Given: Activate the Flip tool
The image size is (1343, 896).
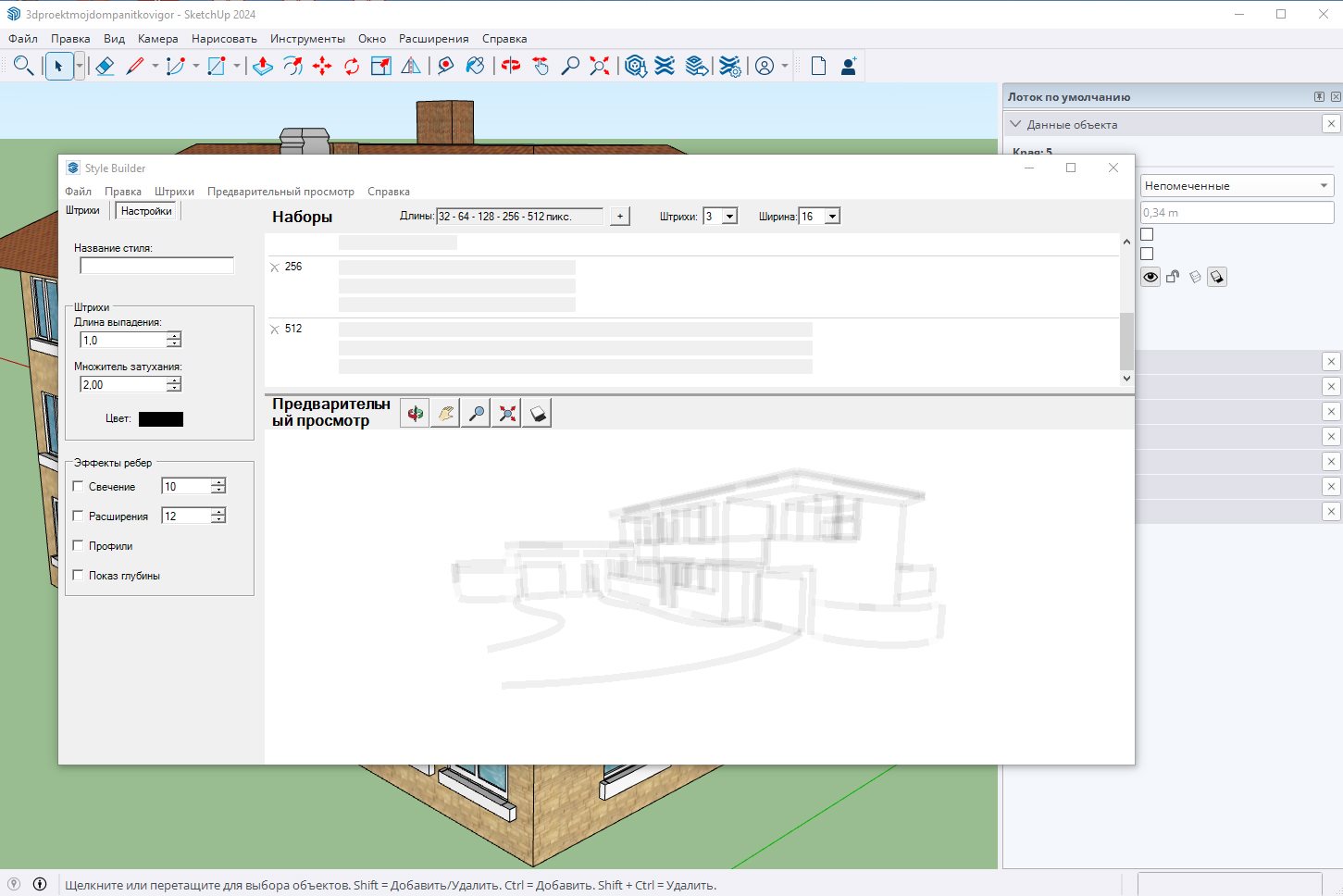Looking at the screenshot, I should coord(411,66).
